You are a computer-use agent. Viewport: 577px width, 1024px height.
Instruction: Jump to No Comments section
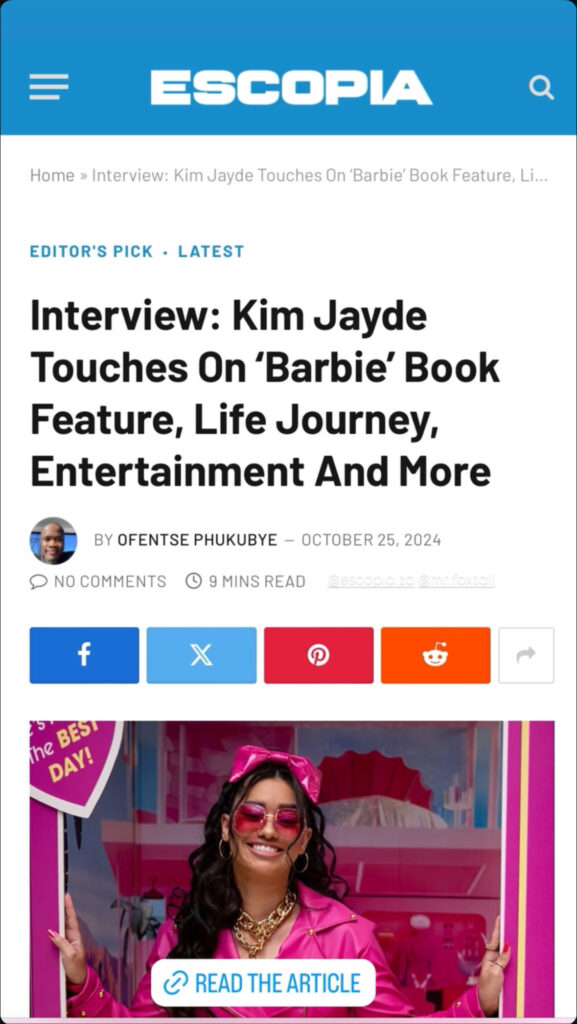tap(99, 581)
